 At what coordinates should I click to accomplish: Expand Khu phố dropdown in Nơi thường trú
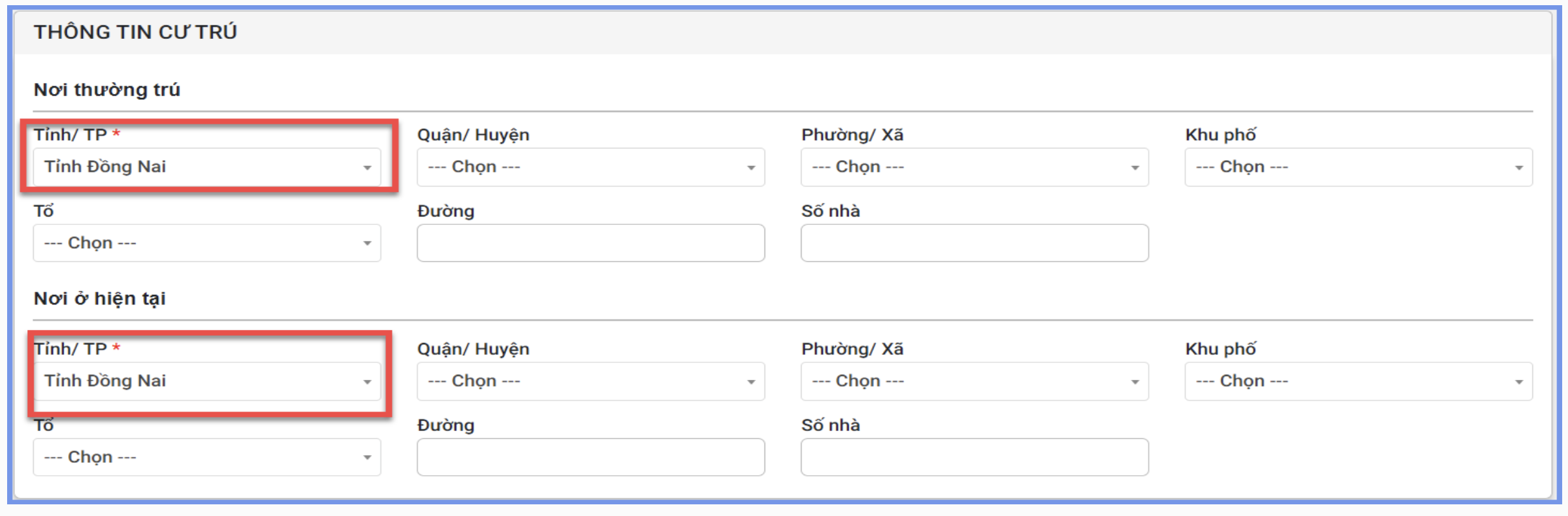click(1358, 167)
